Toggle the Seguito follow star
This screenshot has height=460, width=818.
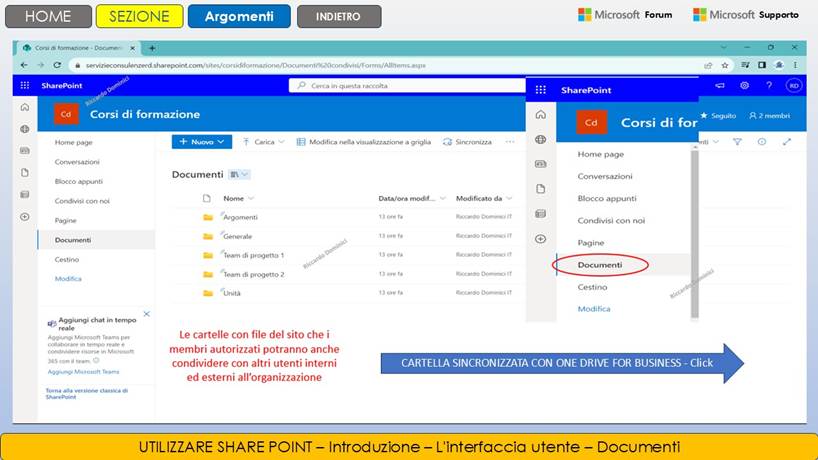pos(704,115)
